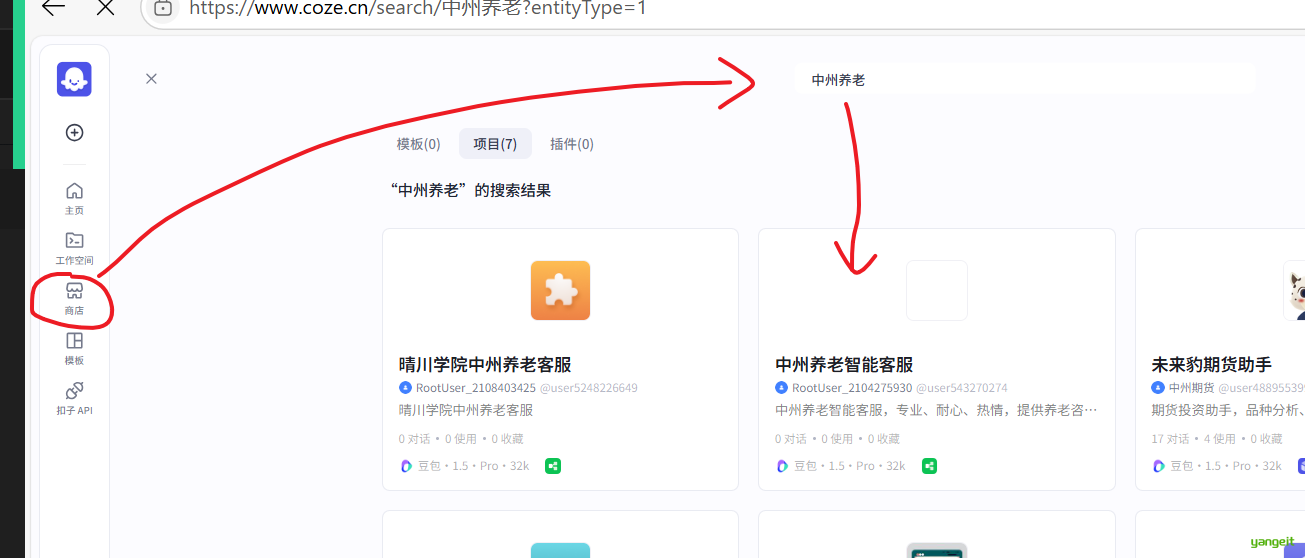Click the stats line on 中州养老智能客服 card
Image resolution: width=1305 pixels, height=558 pixels.
click(837, 439)
